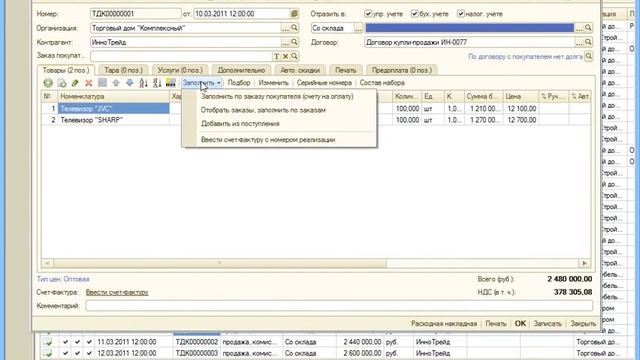Click the green pencil Edit row icon
The width and height of the screenshot is (640, 360).
pyautogui.click(x=75, y=83)
